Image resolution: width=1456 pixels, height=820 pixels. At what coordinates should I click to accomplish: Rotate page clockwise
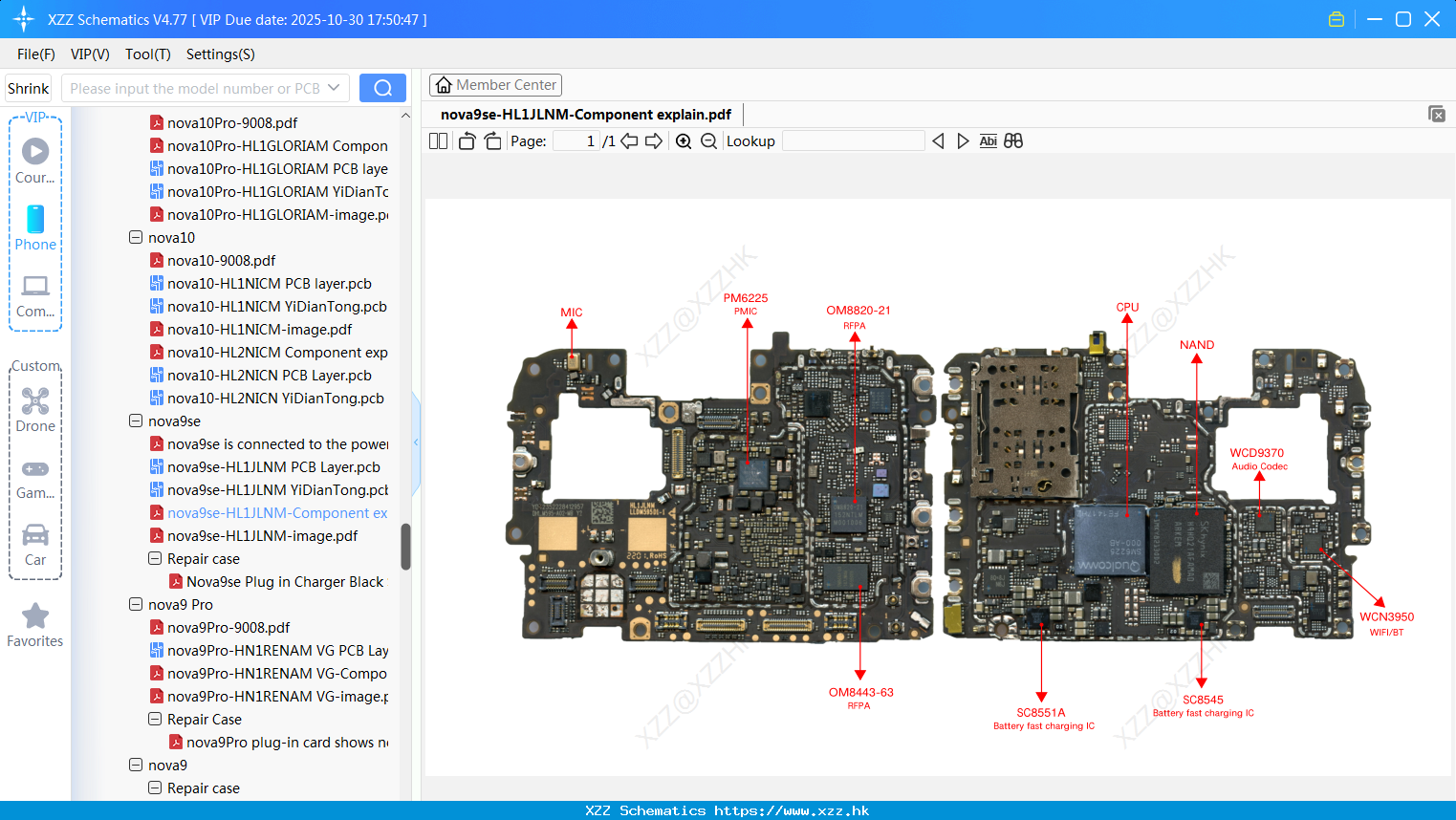pyautogui.click(x=492, y=140)
